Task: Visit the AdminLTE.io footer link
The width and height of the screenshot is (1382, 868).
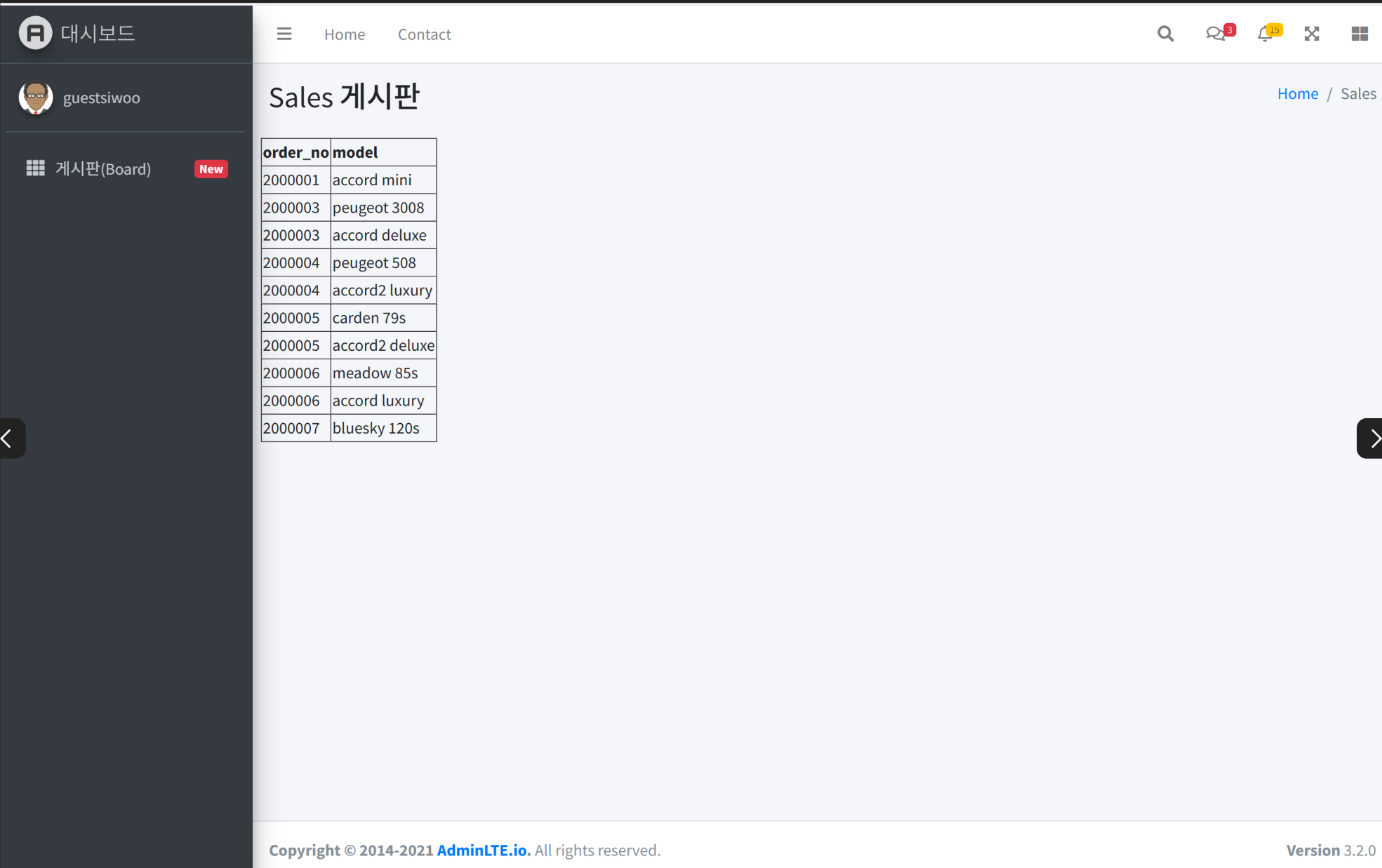Action: [x=483, y=850]
